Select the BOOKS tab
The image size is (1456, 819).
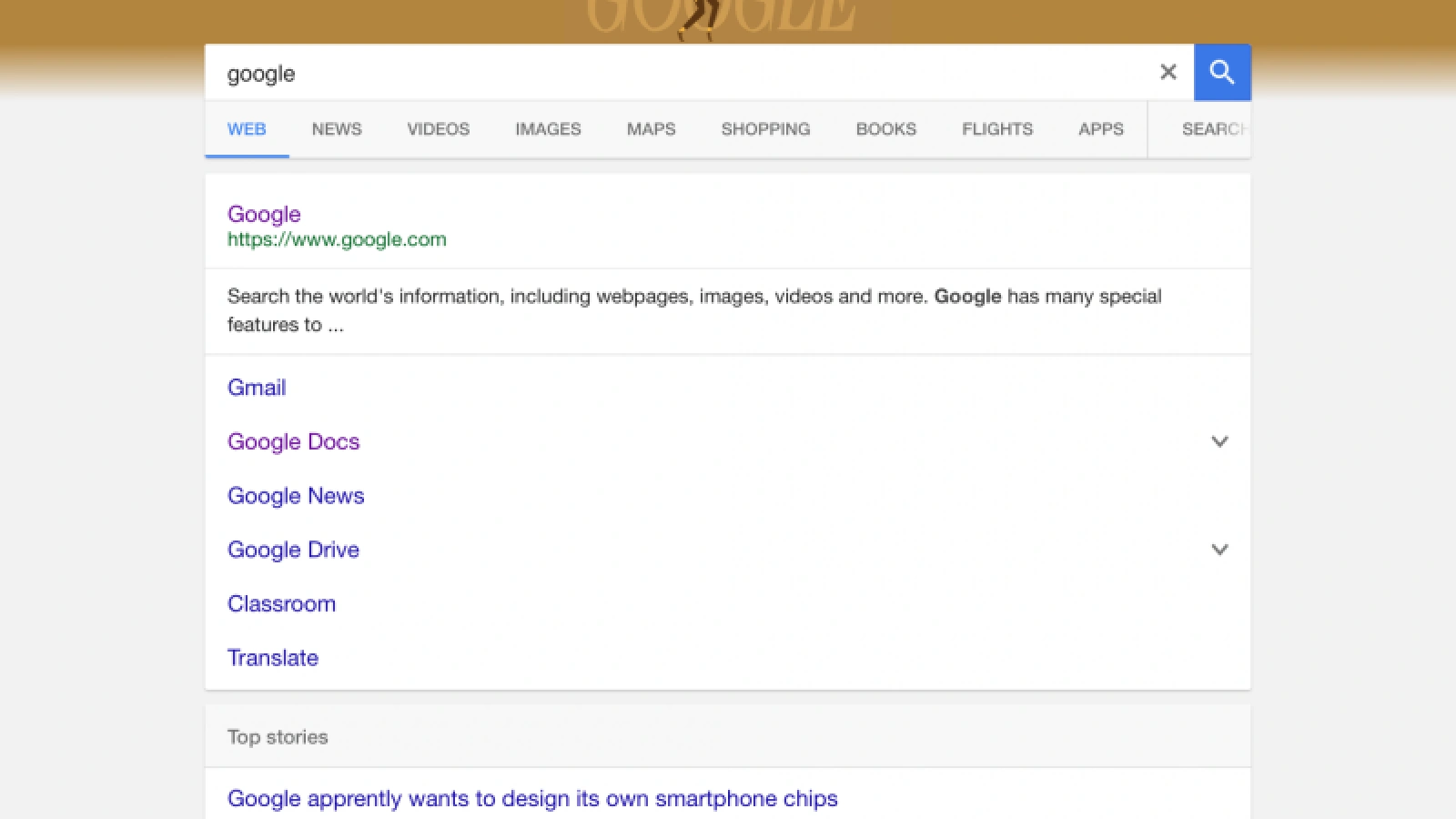pyautogui.click(x=886, y=129)
